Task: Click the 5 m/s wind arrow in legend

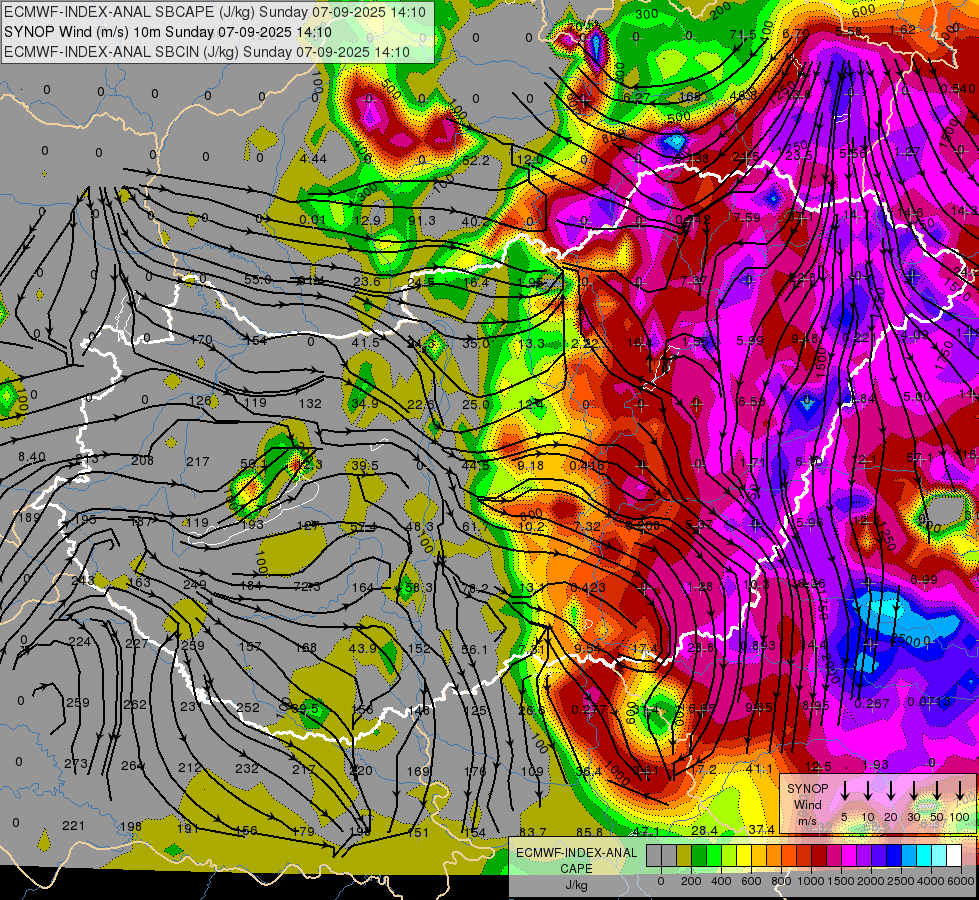Action: (x=845, y=789)
